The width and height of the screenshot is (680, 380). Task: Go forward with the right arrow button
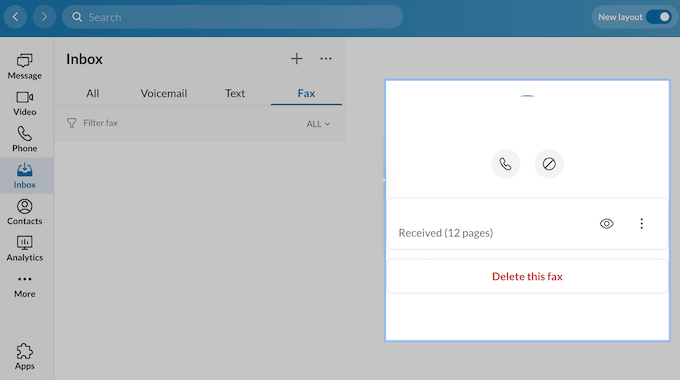coord(44,17)
